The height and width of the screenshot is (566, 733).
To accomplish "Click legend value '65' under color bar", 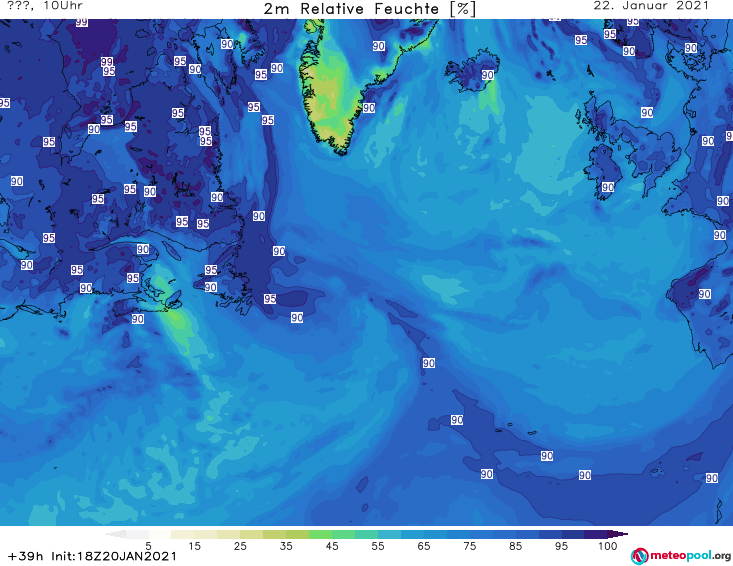I will point(424,545).
